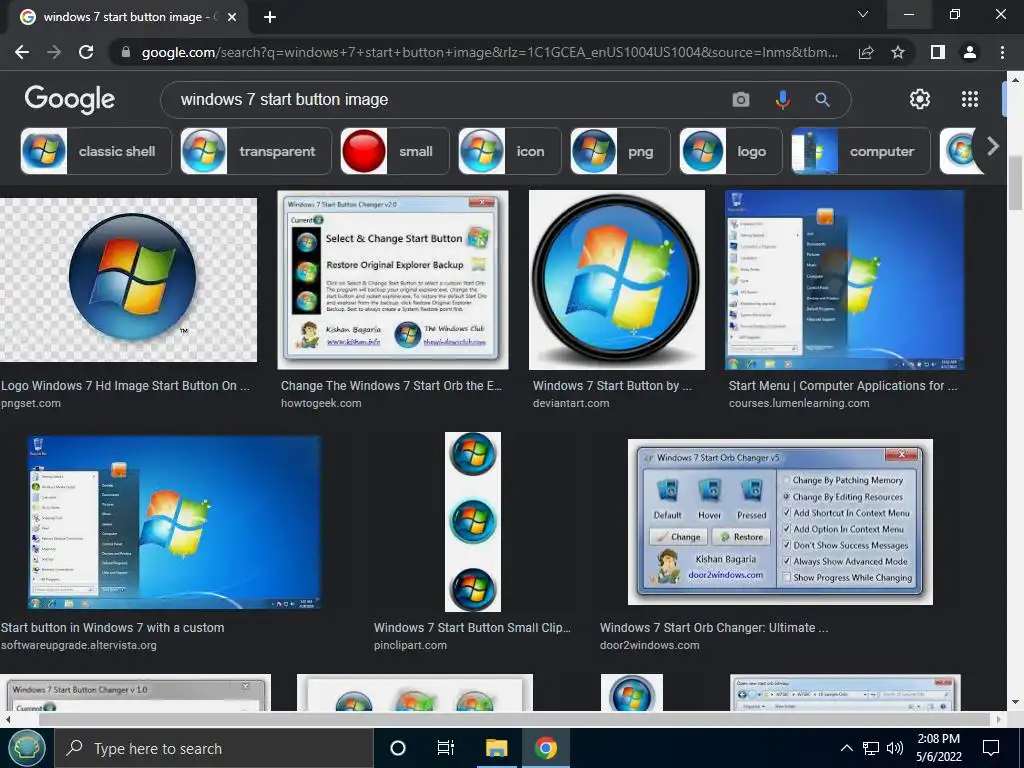The image size is (1024, 768).
Task: Click the browser forward arrow
Action: pyautogui.click(x=54, y=52)
